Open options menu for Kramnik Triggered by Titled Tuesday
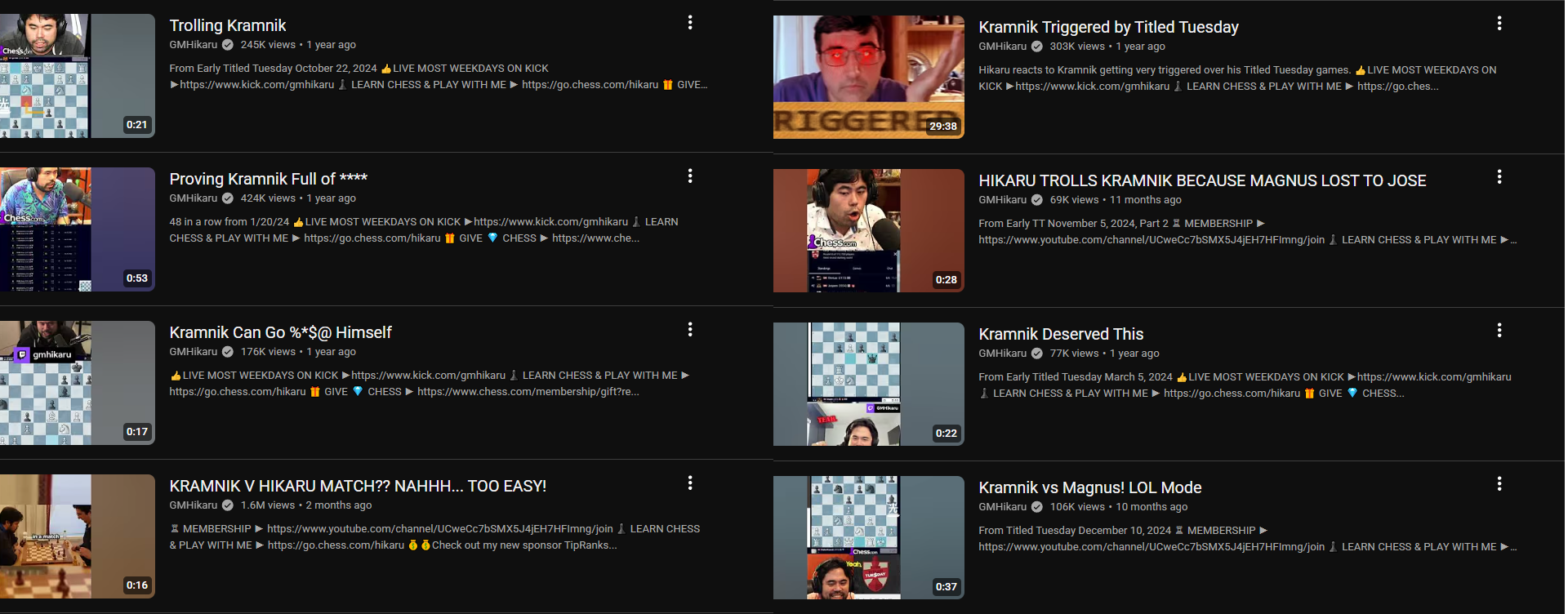The image size is (1568, 614). coord(1499,24)
